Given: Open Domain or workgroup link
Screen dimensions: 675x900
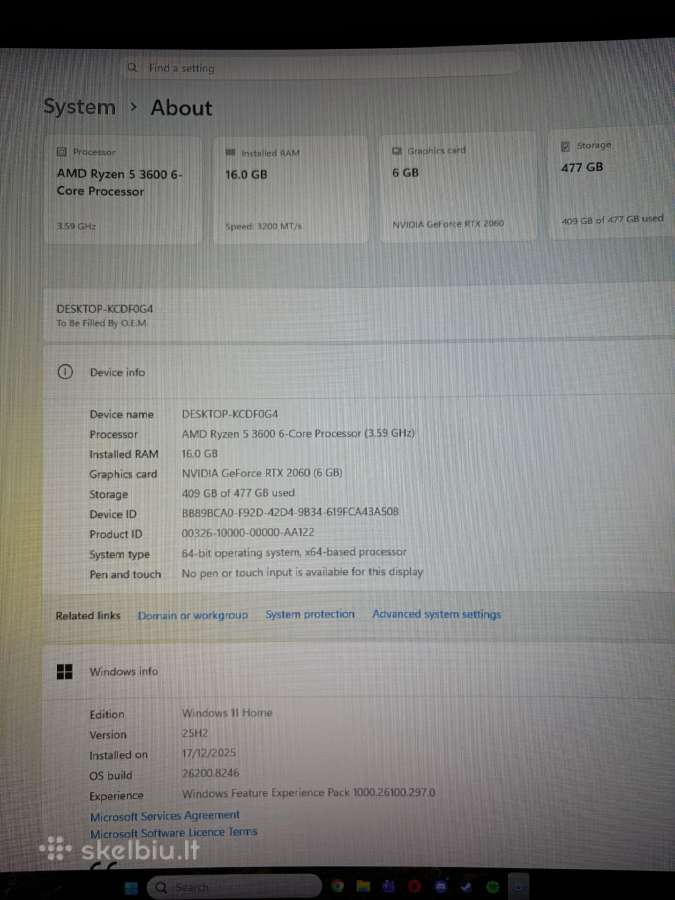Looking at the screenshot, I should tap(193, 615).
